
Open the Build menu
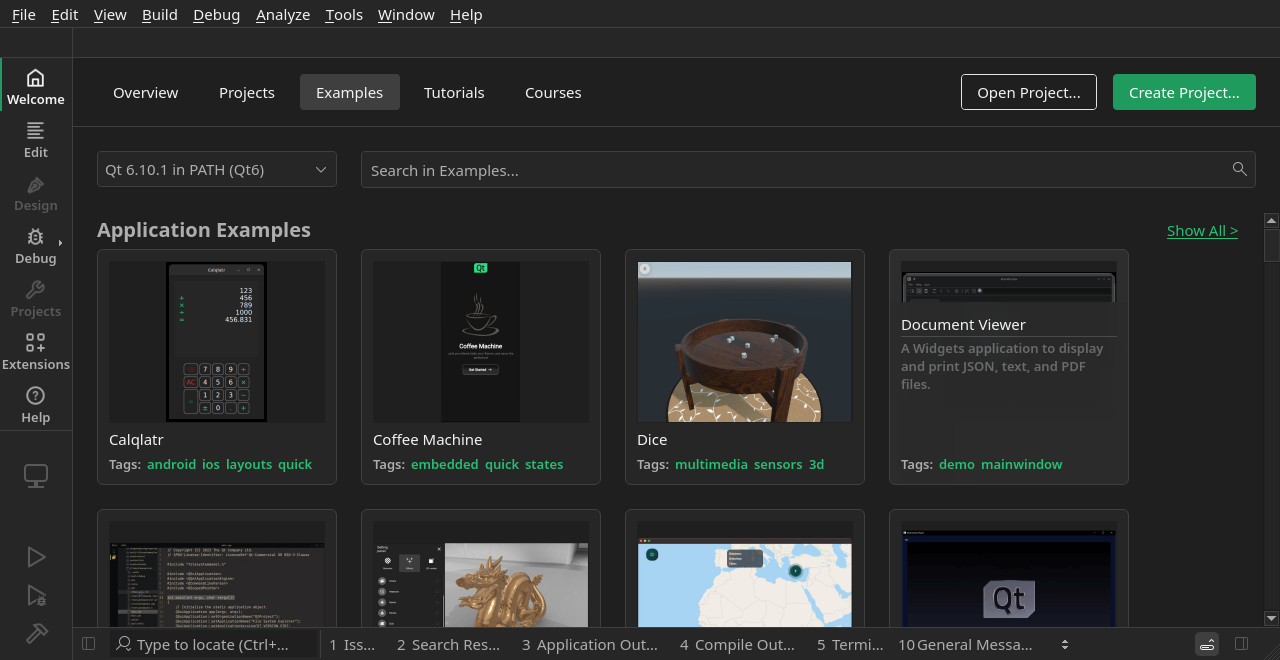point(160,14)
